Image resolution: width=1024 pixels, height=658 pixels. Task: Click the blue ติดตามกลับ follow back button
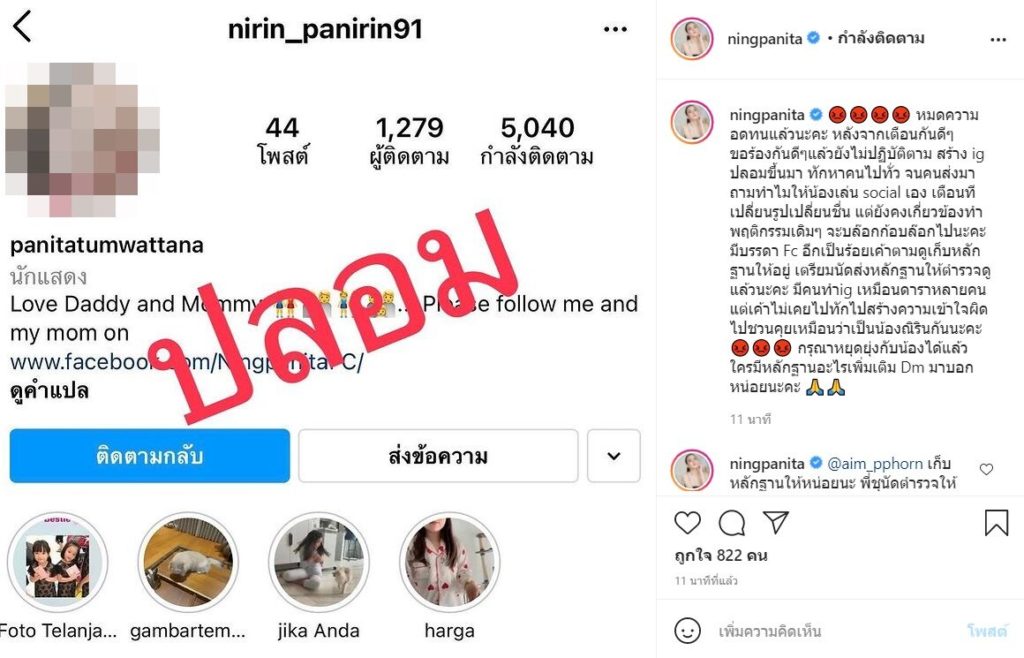click(150, 456)
